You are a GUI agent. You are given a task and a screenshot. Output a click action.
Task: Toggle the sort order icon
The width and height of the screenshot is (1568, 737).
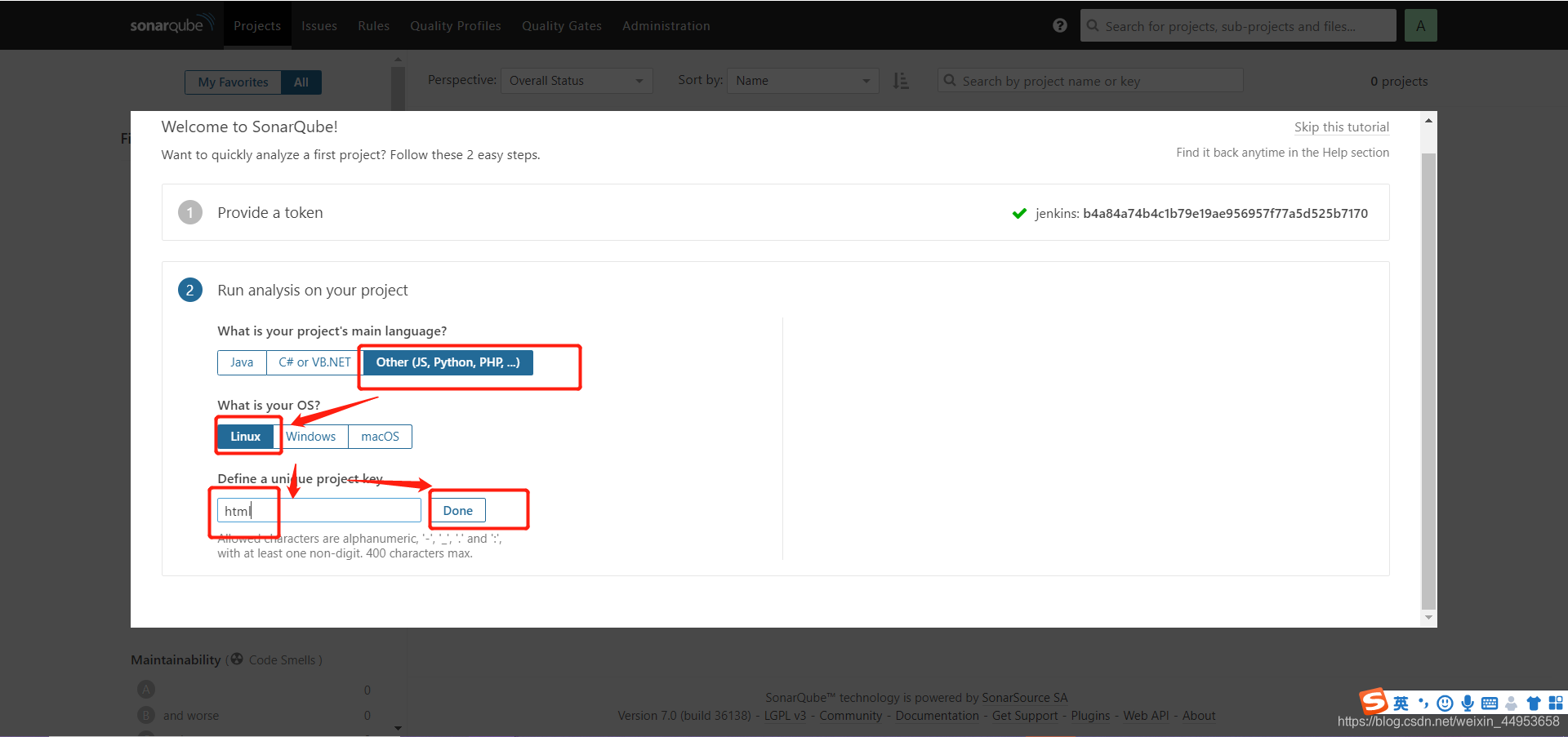(901, 81)
